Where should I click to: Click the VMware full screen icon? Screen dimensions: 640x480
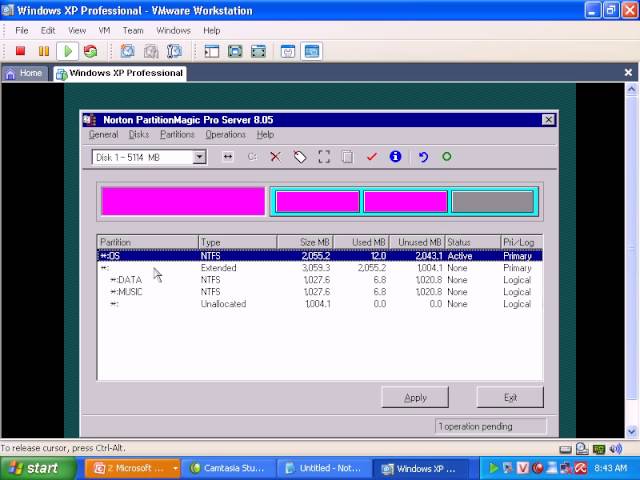point(235,51)
